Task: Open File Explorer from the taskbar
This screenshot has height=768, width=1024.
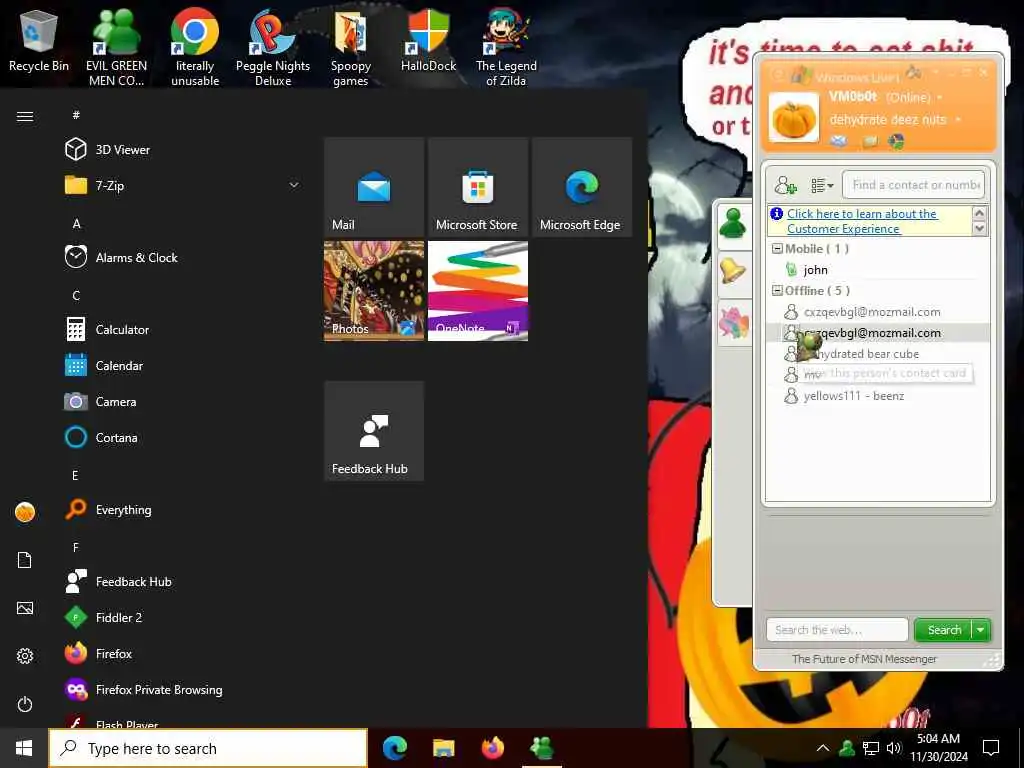Action: pyautogui.click(x=443, y=748)
